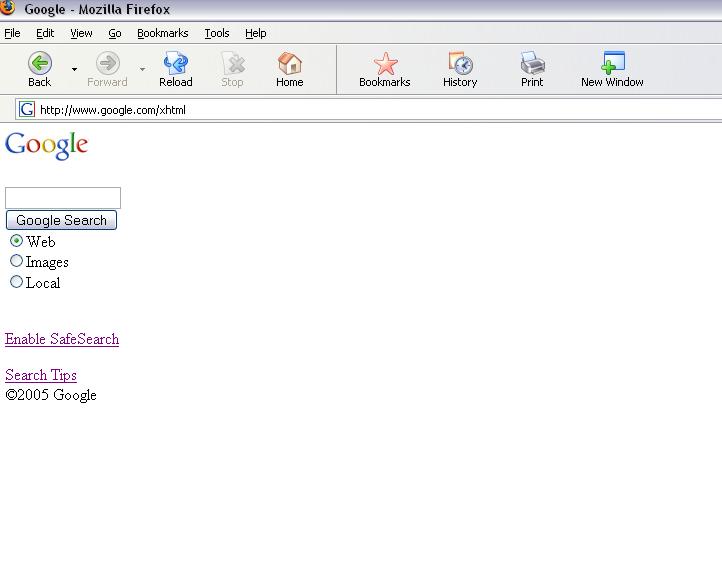Open the History panel icon

pyautogui.click(x=460, y=64)
